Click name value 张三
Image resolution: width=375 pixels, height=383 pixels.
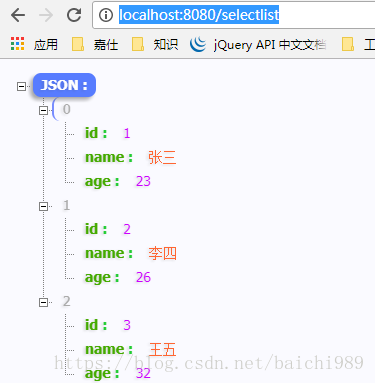162,157
